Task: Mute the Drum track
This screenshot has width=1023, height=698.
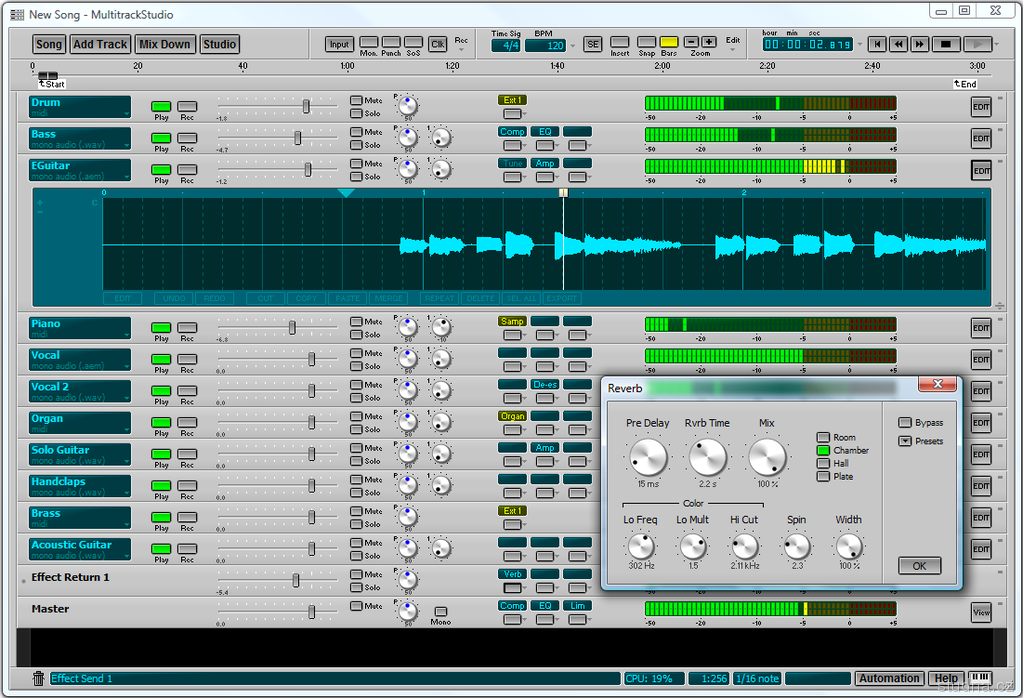Action: point(356,100)
